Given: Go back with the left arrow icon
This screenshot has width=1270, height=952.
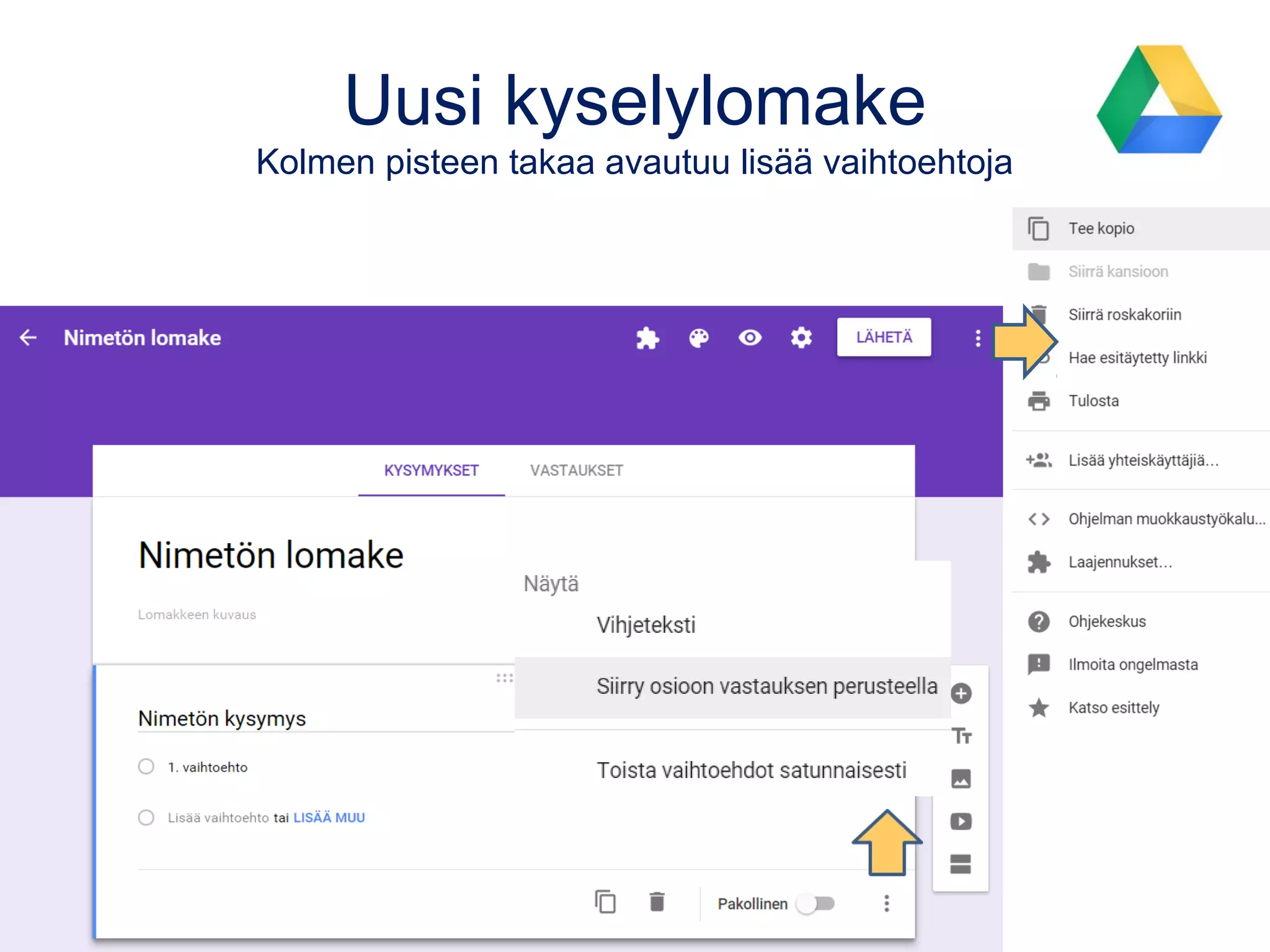Looking at the screenshot, I should [29, 338].
